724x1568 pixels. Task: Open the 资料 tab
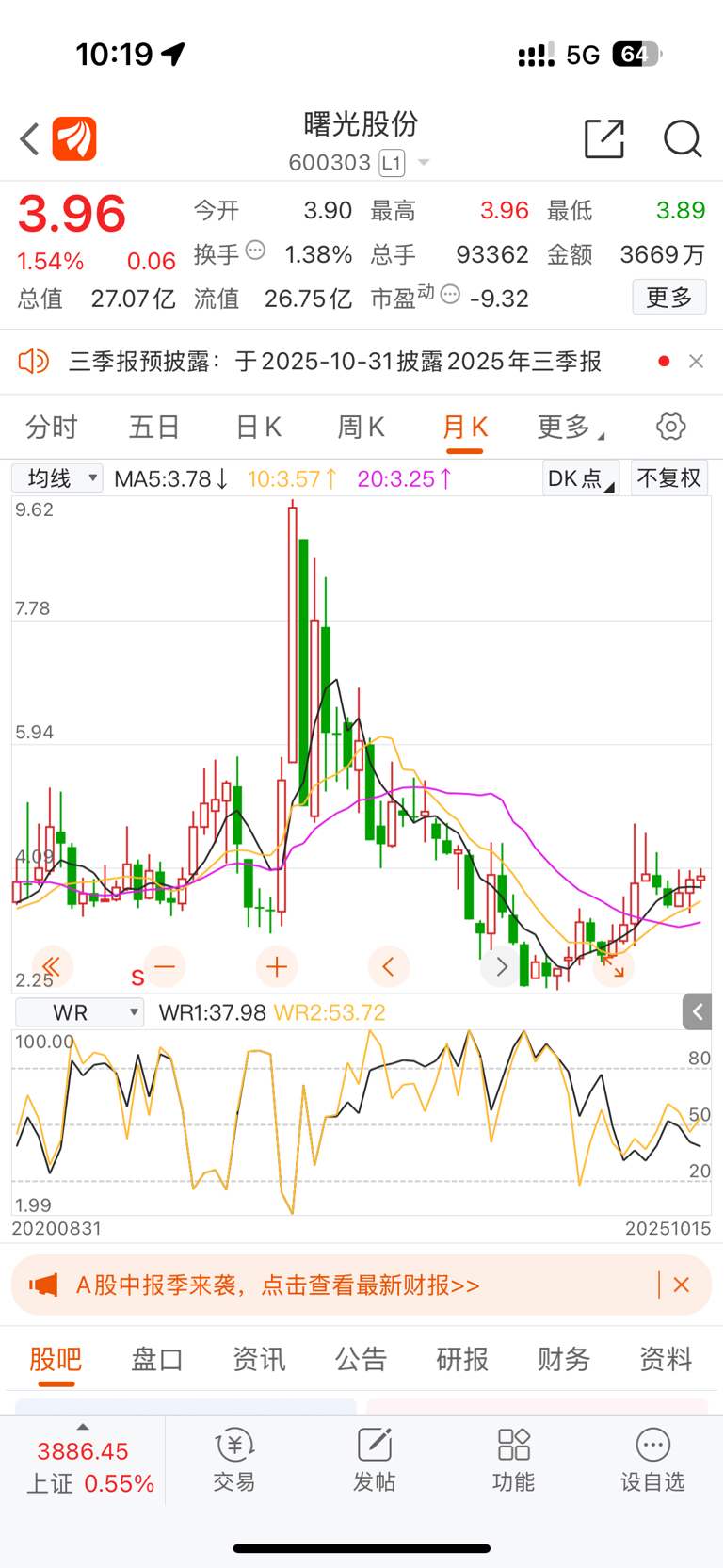[x=666, y=1360]
